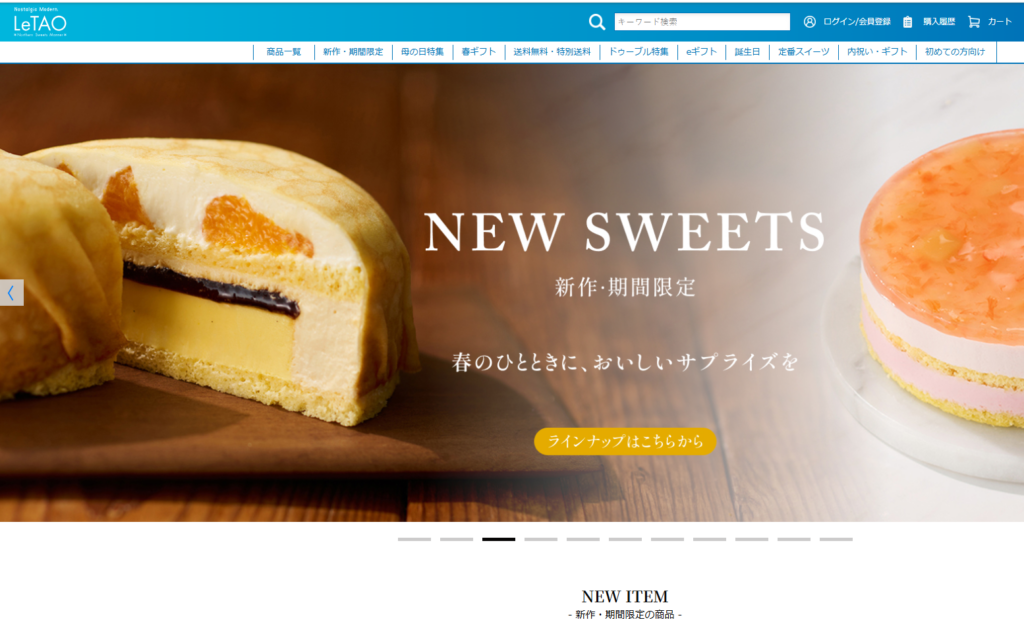This screenshot has width=1024, height=628.
Task: Click the magnifier search icon
Action: click(596, 22)
